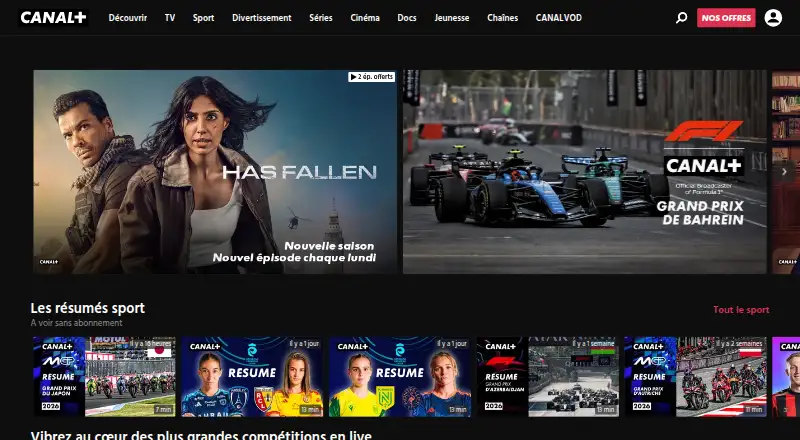Open the search magnifier icon
The image size is (800, 440).
click(681, 18)
